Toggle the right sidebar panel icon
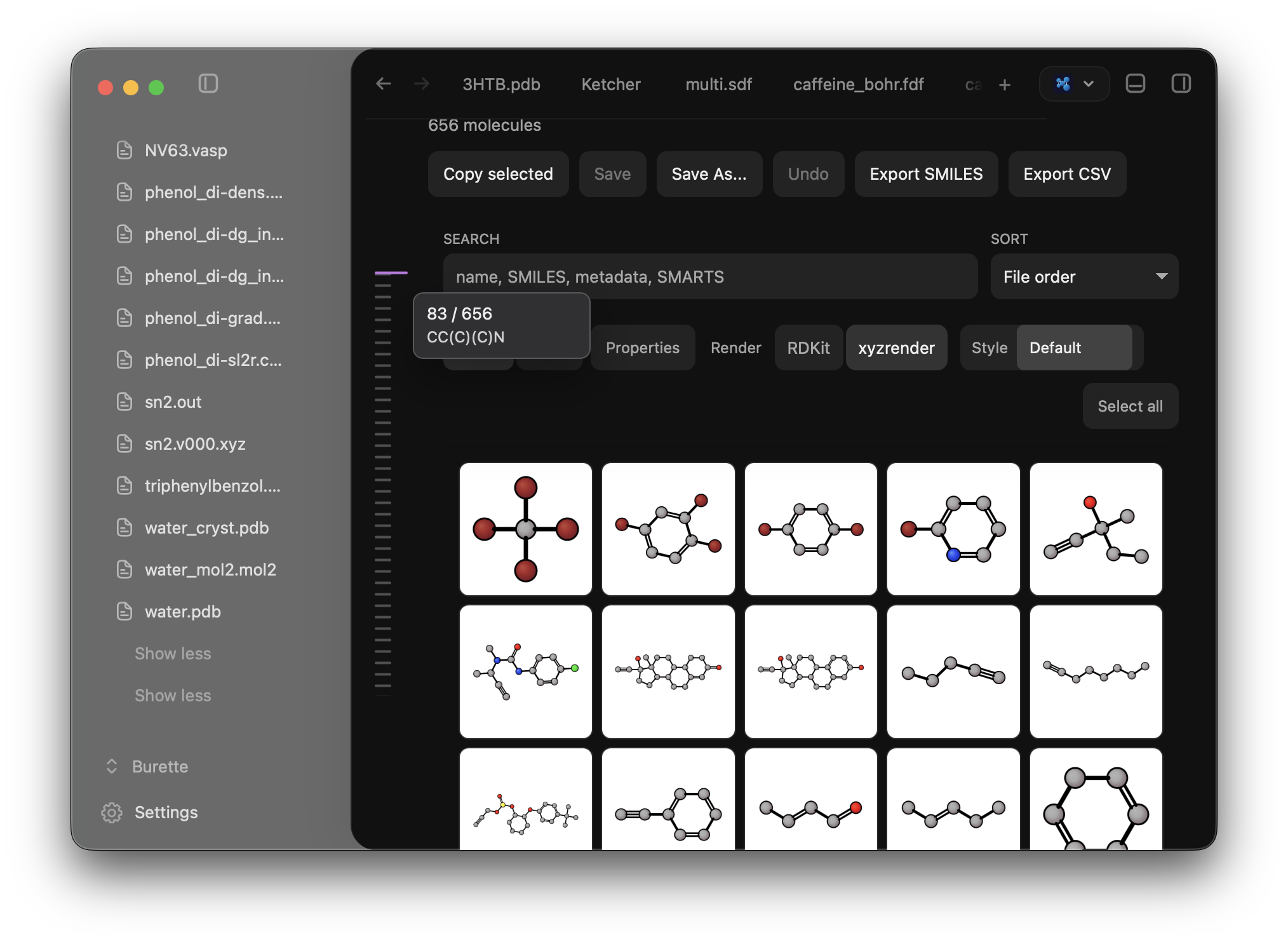Screen dimensions: 1288x944 [x=1181, y=84]
